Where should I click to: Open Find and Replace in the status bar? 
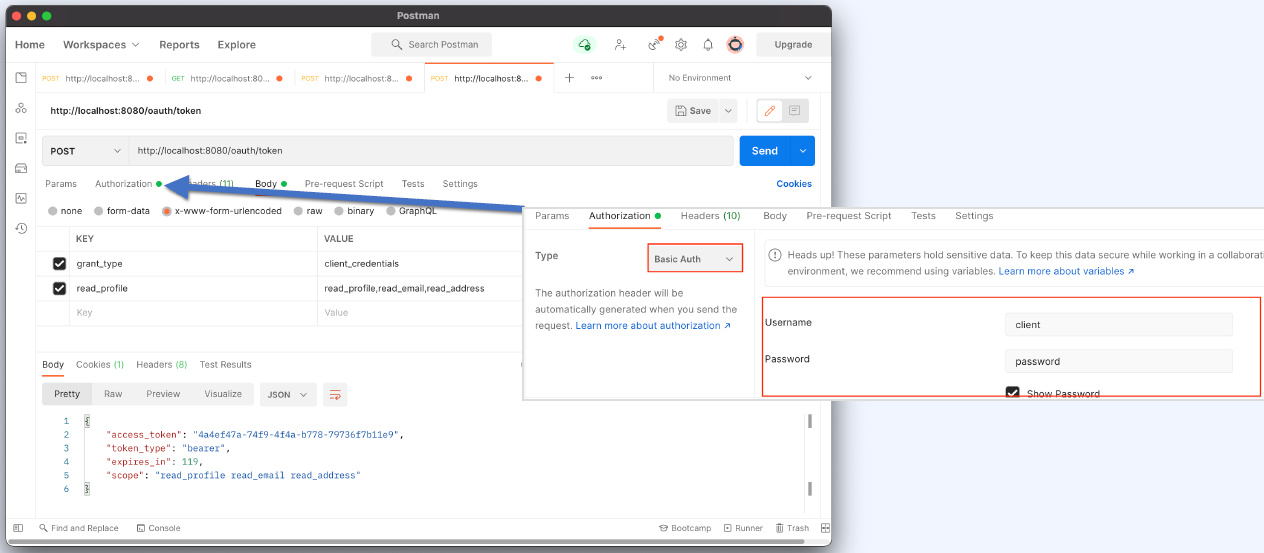(x=78, y=528)
